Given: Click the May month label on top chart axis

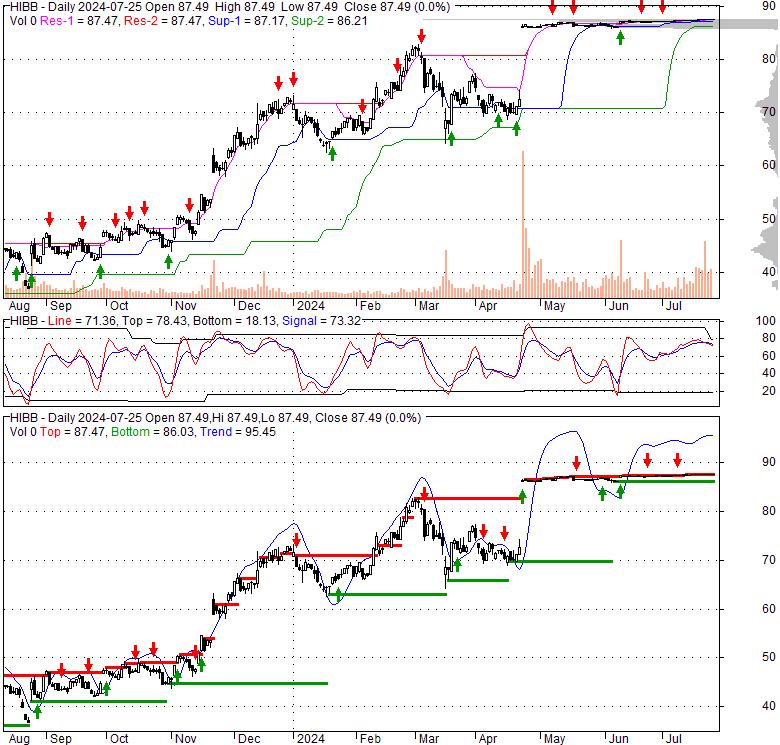Looking at the screenshot, I should pos(554,306).
